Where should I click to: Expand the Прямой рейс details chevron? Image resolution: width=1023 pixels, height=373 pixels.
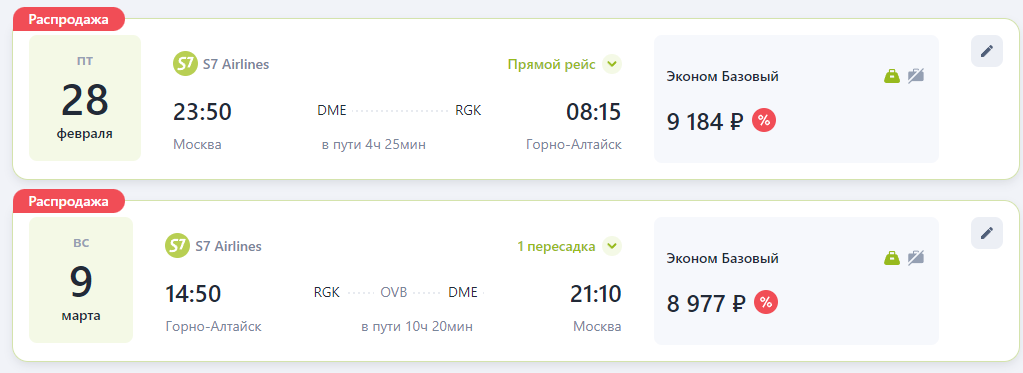611,65
